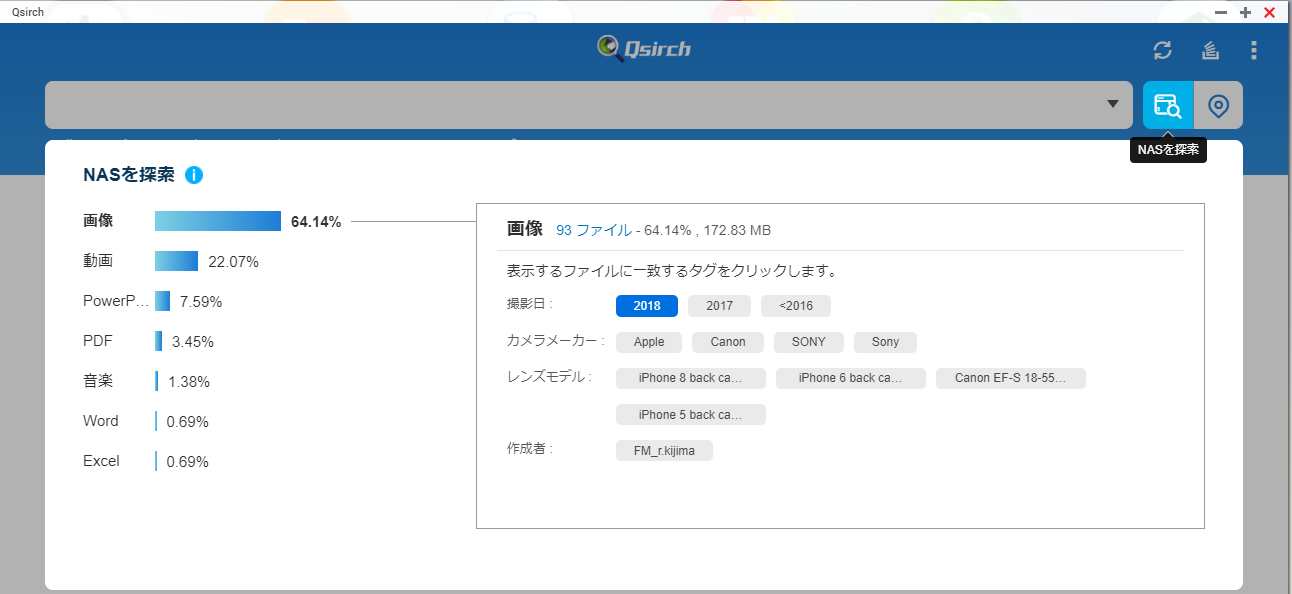1292x594 pixels.
Task: Open the stacked layers icon in header
Action: [1210, 50]
